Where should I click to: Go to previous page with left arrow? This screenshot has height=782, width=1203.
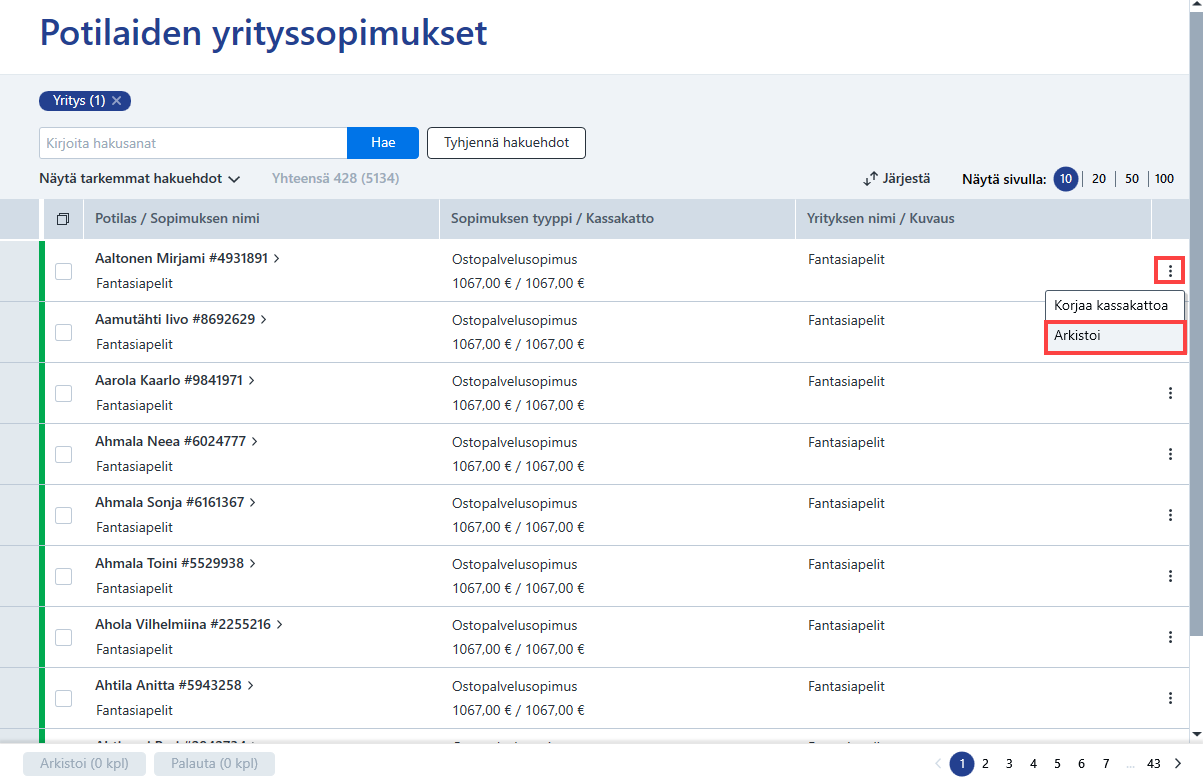[937, 764]
